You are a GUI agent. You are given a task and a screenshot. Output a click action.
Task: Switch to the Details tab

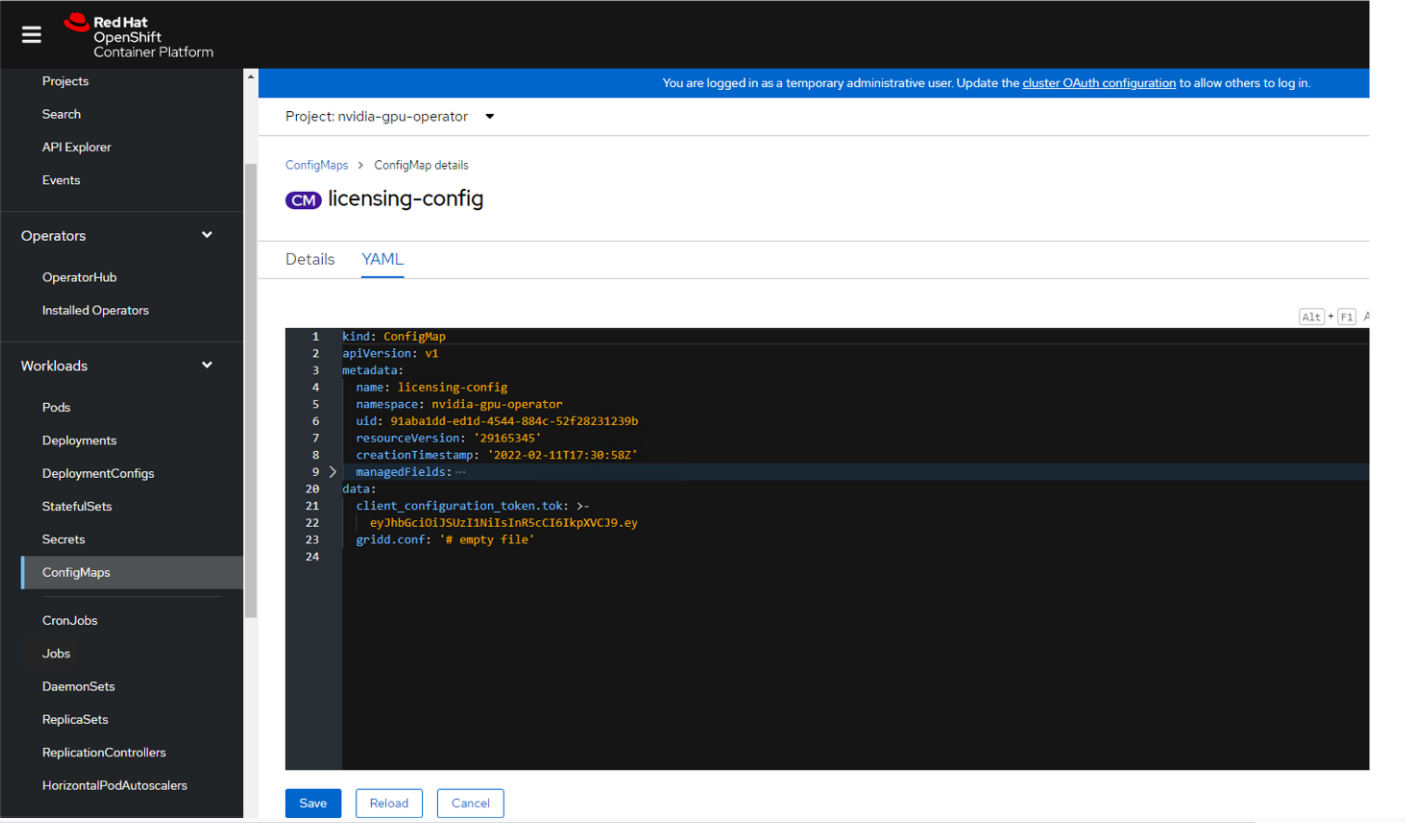click(x=310, y=259)
